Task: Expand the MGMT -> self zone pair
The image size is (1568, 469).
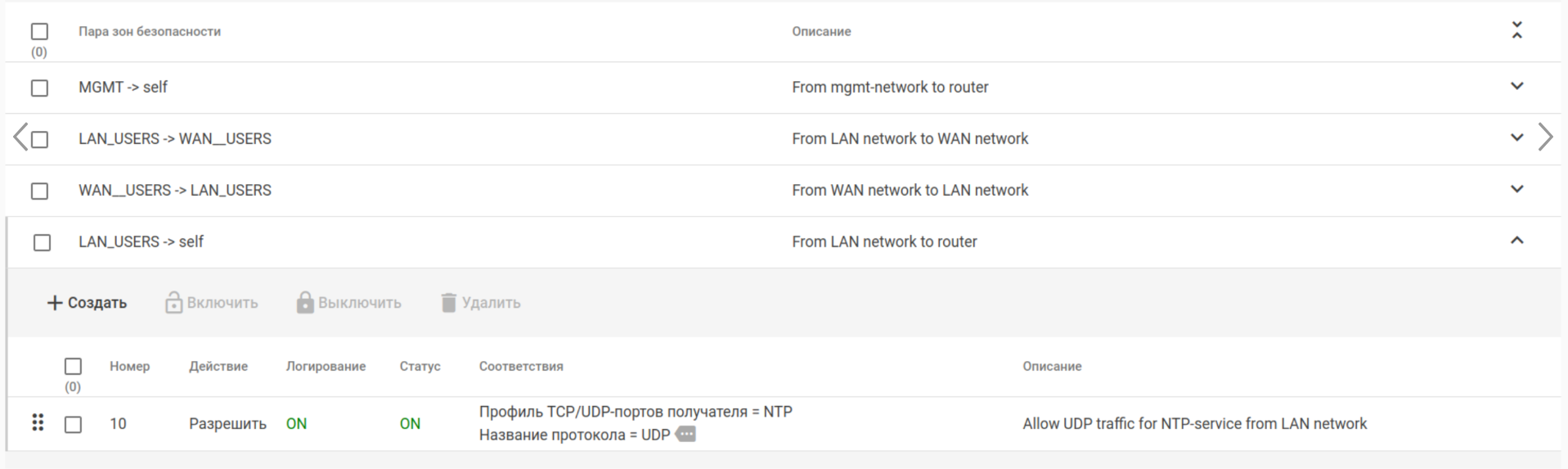Action: tap(1516, 86)
